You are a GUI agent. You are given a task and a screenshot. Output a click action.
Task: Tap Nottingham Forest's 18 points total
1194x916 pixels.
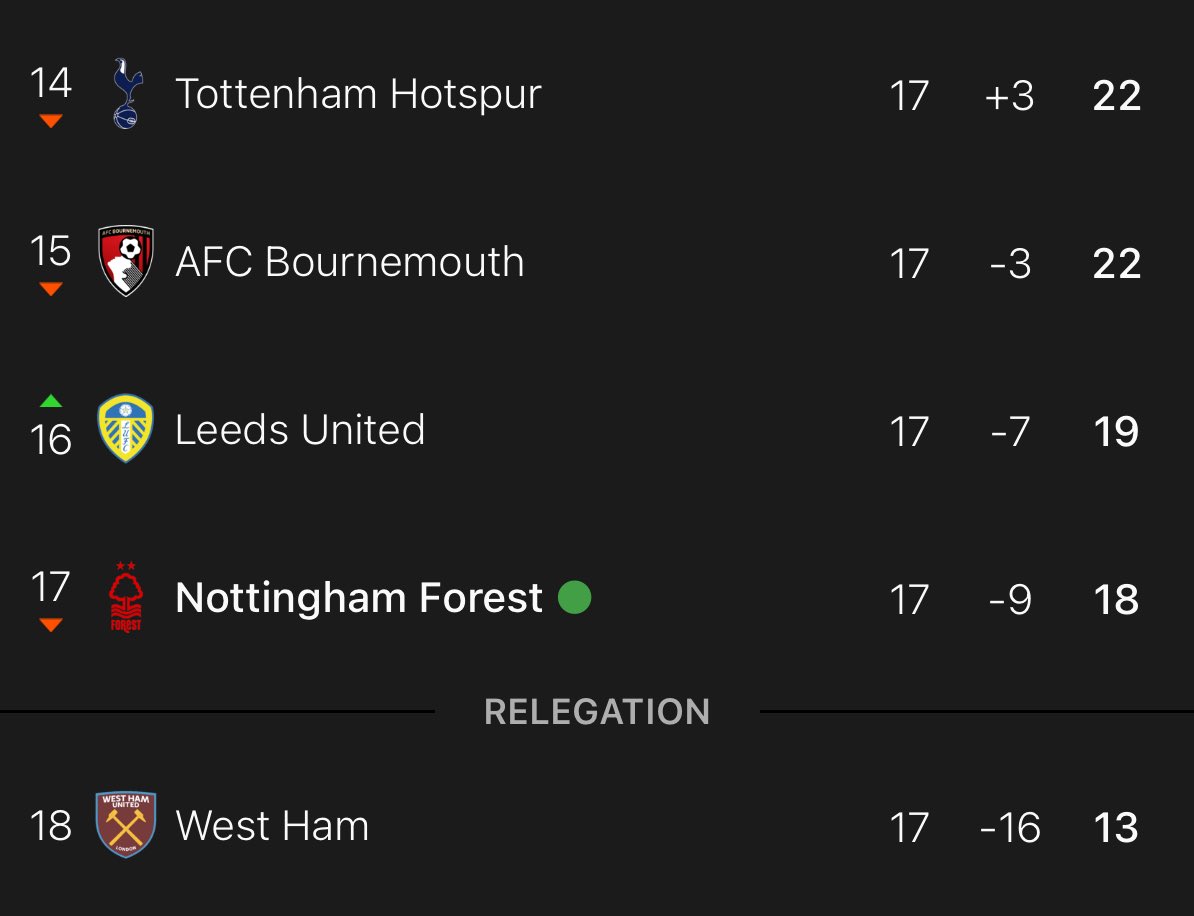[x=1116, y=600]
